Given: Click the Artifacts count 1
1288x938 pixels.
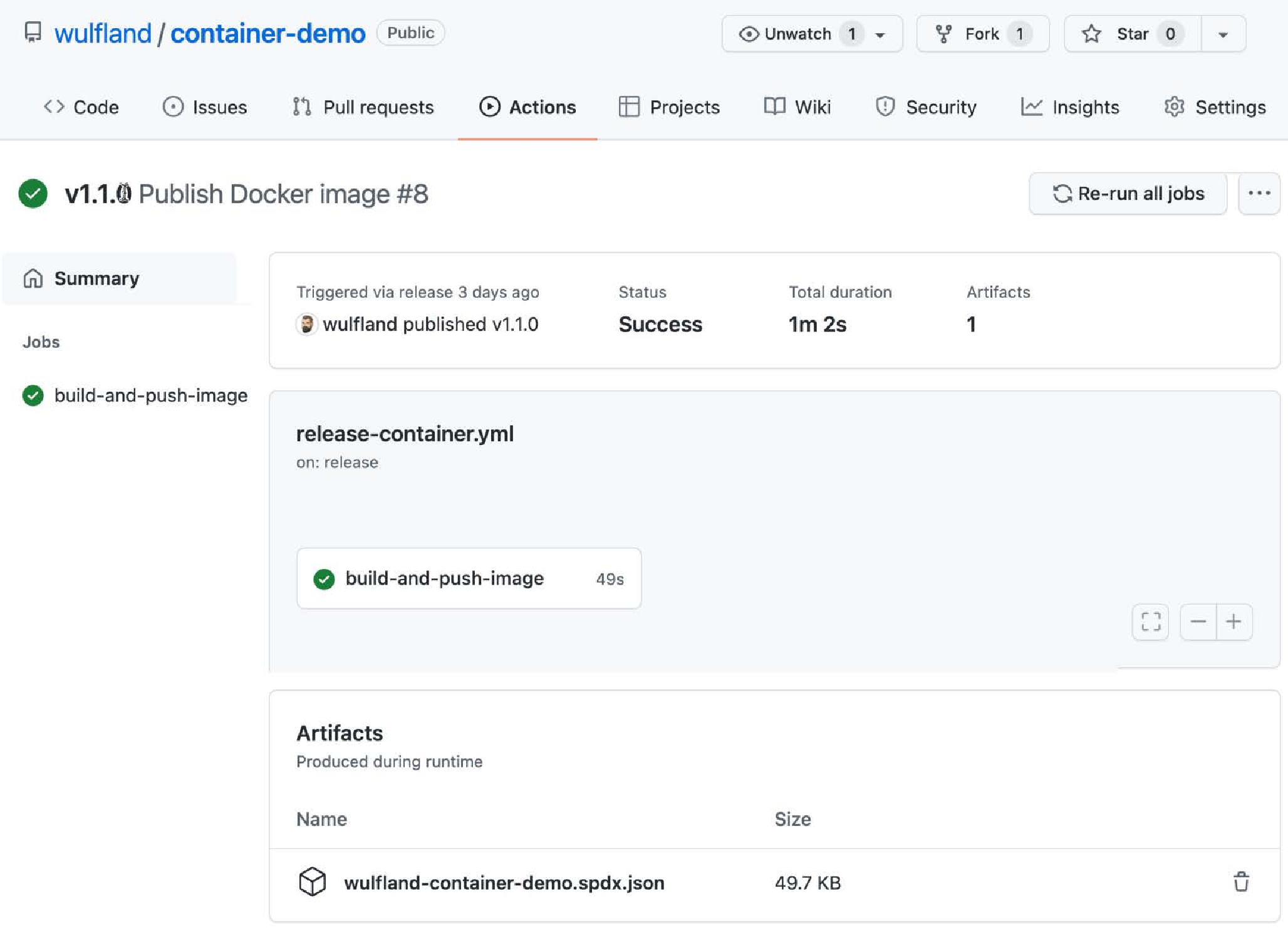Looking at the screenshot, I should (x=971, y=324).
